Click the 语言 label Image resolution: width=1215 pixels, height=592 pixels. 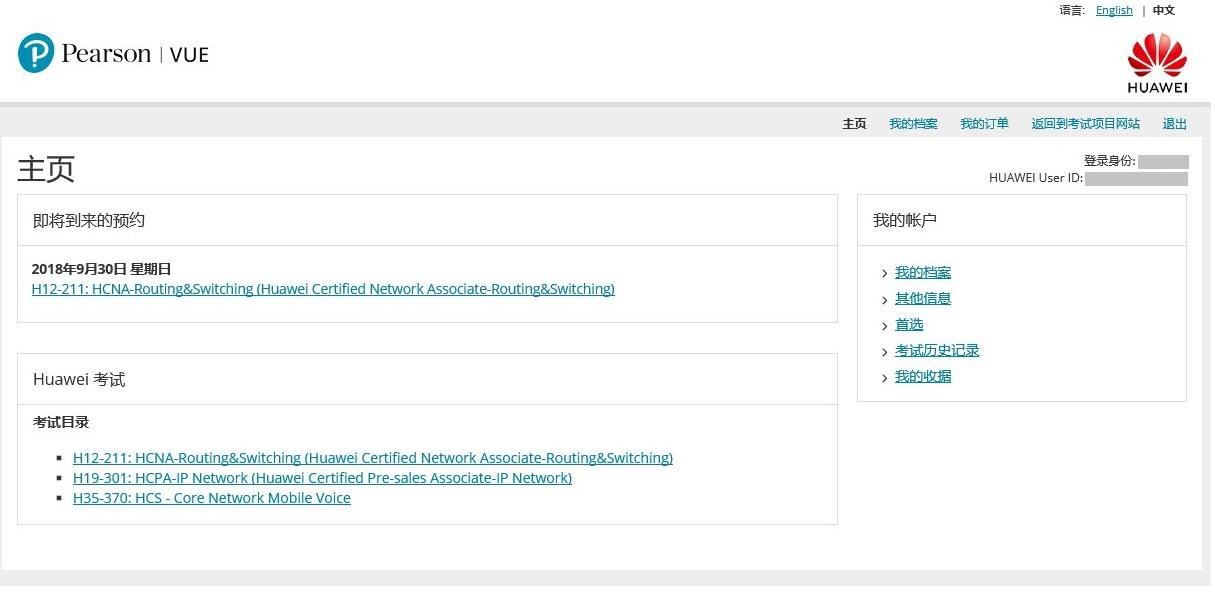point(1072,10)
